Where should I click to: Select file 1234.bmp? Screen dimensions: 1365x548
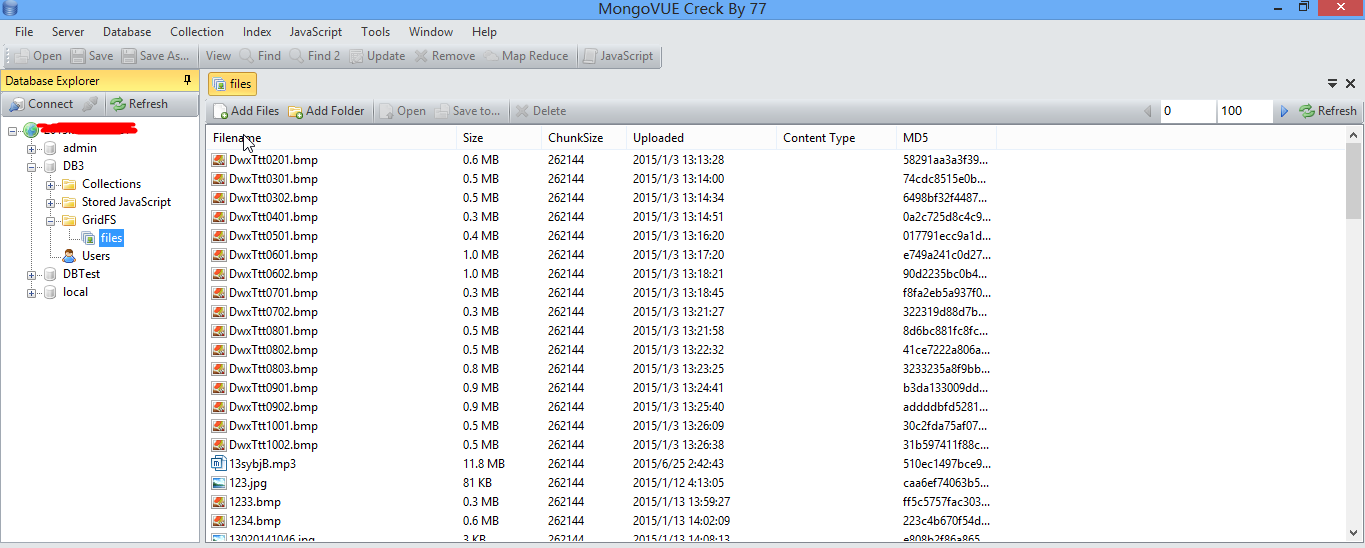(255, 521)
